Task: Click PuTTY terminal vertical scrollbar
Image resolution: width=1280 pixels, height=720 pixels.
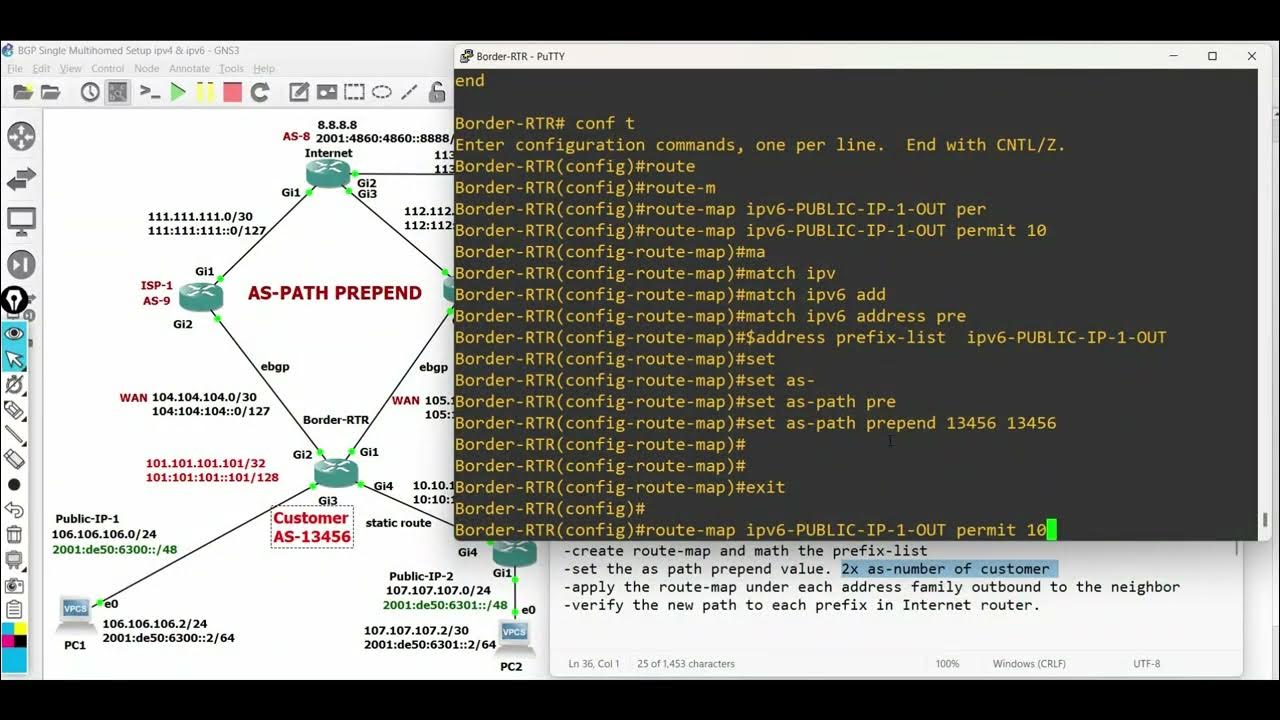Action: coord(1265,305)
